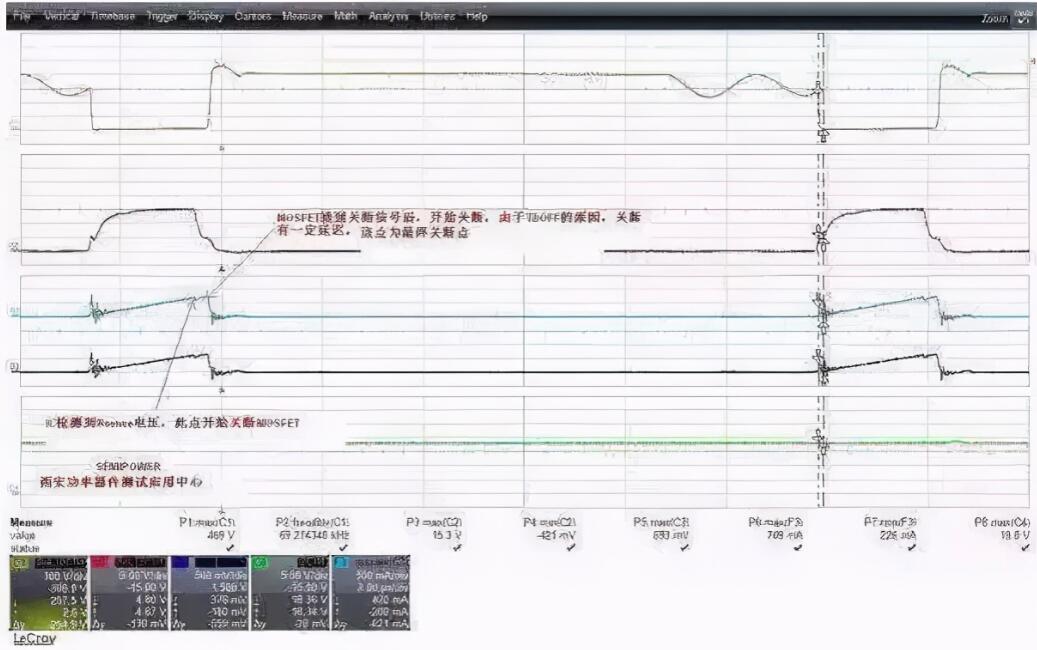Open the Cursors menu
This screenshot has width=1037, height=650.
[254, 17]
